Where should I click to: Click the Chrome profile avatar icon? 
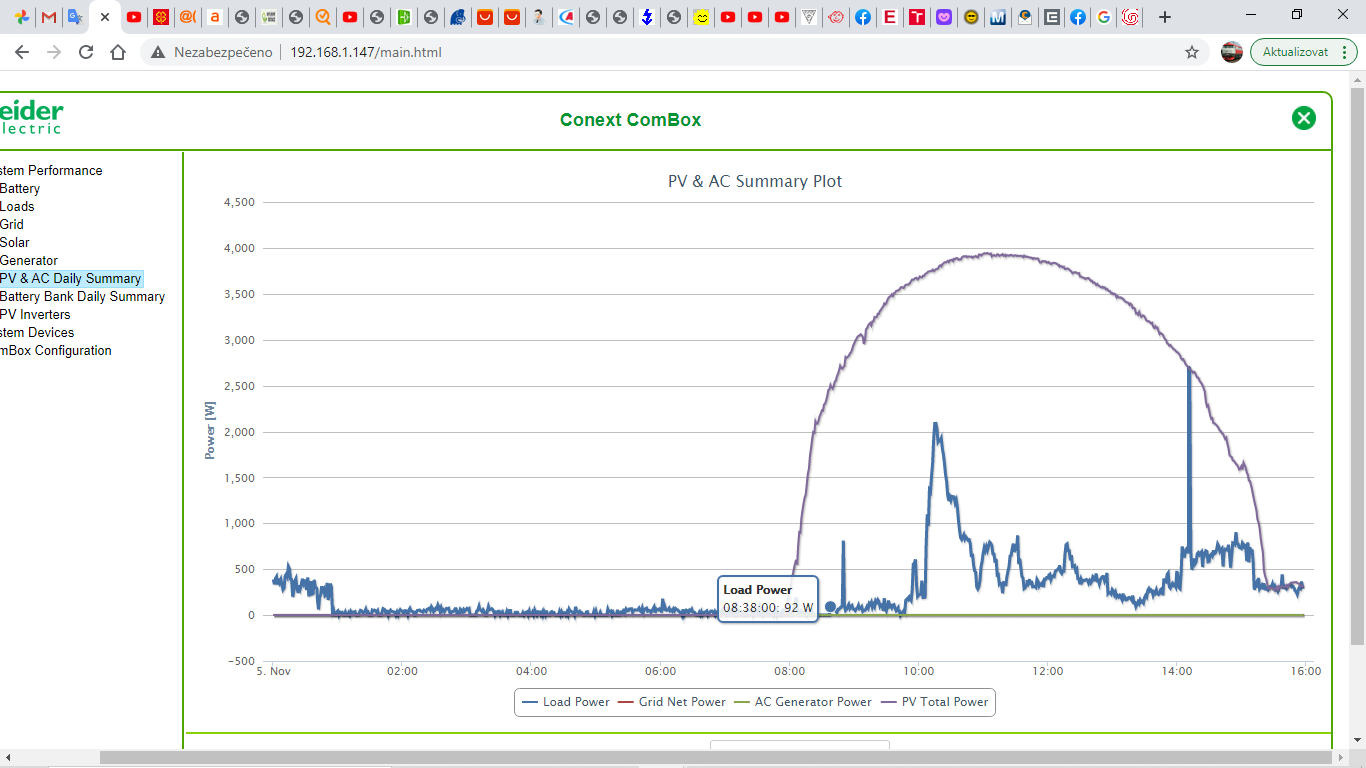(1231, 52)
